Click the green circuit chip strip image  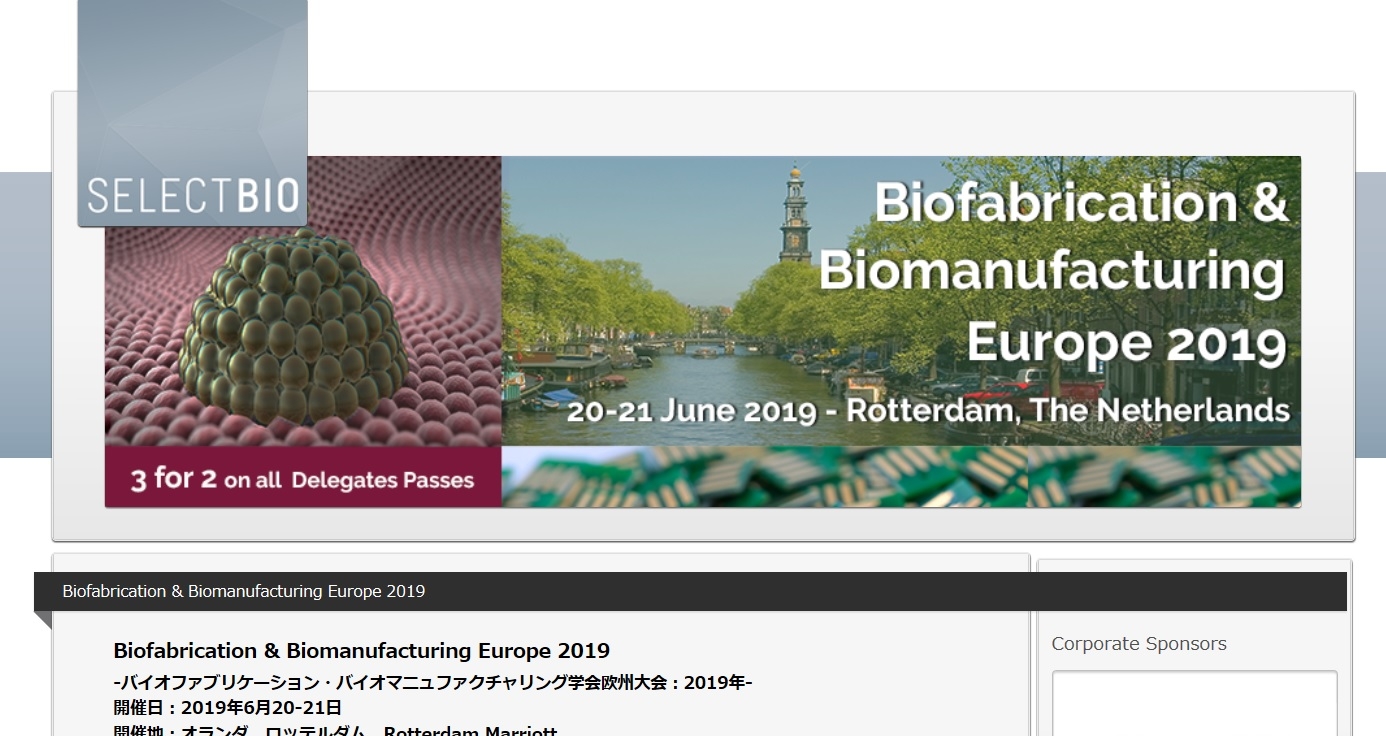(x=900, y=476)
